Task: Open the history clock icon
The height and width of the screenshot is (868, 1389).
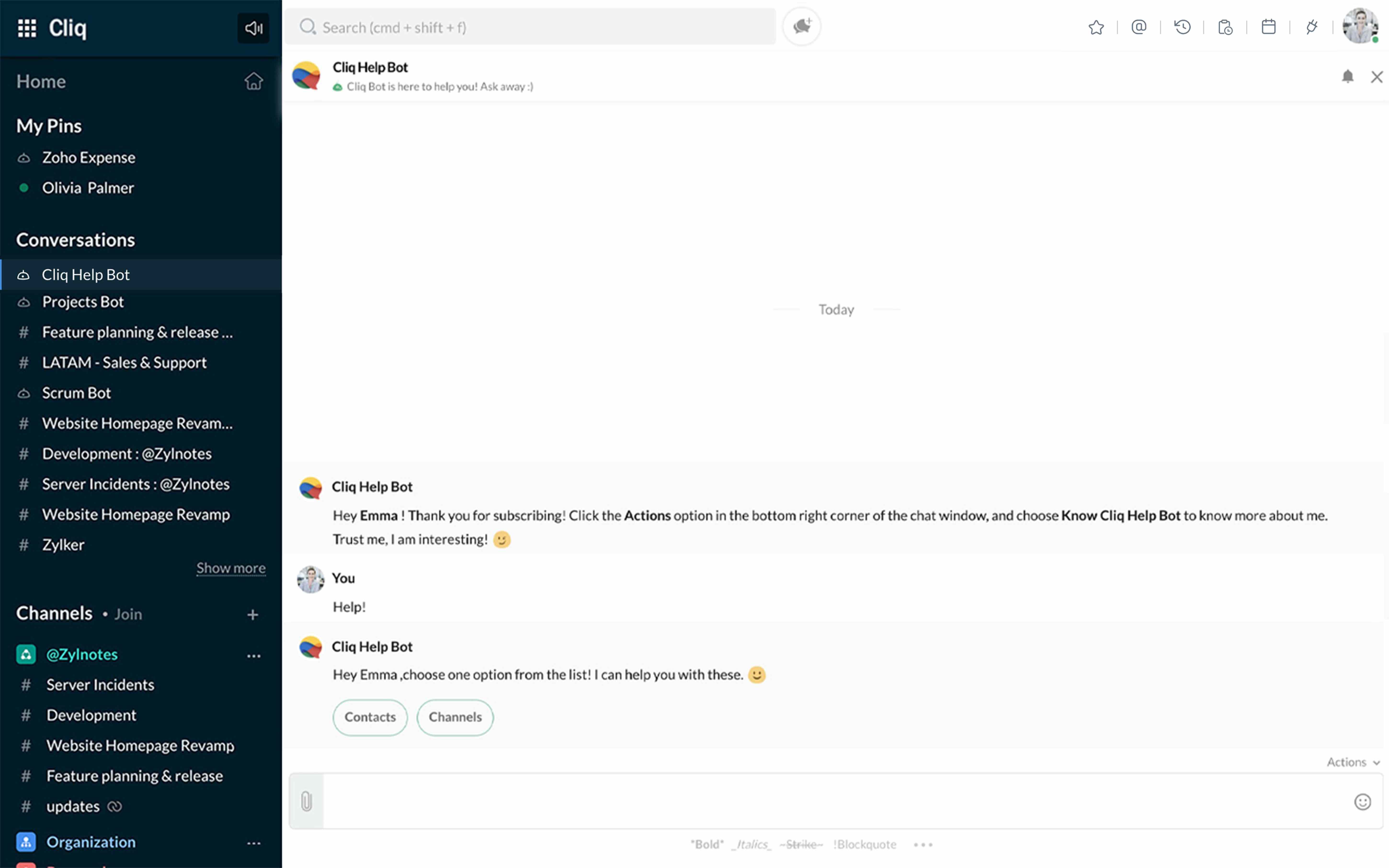Action: [1182, 27]
